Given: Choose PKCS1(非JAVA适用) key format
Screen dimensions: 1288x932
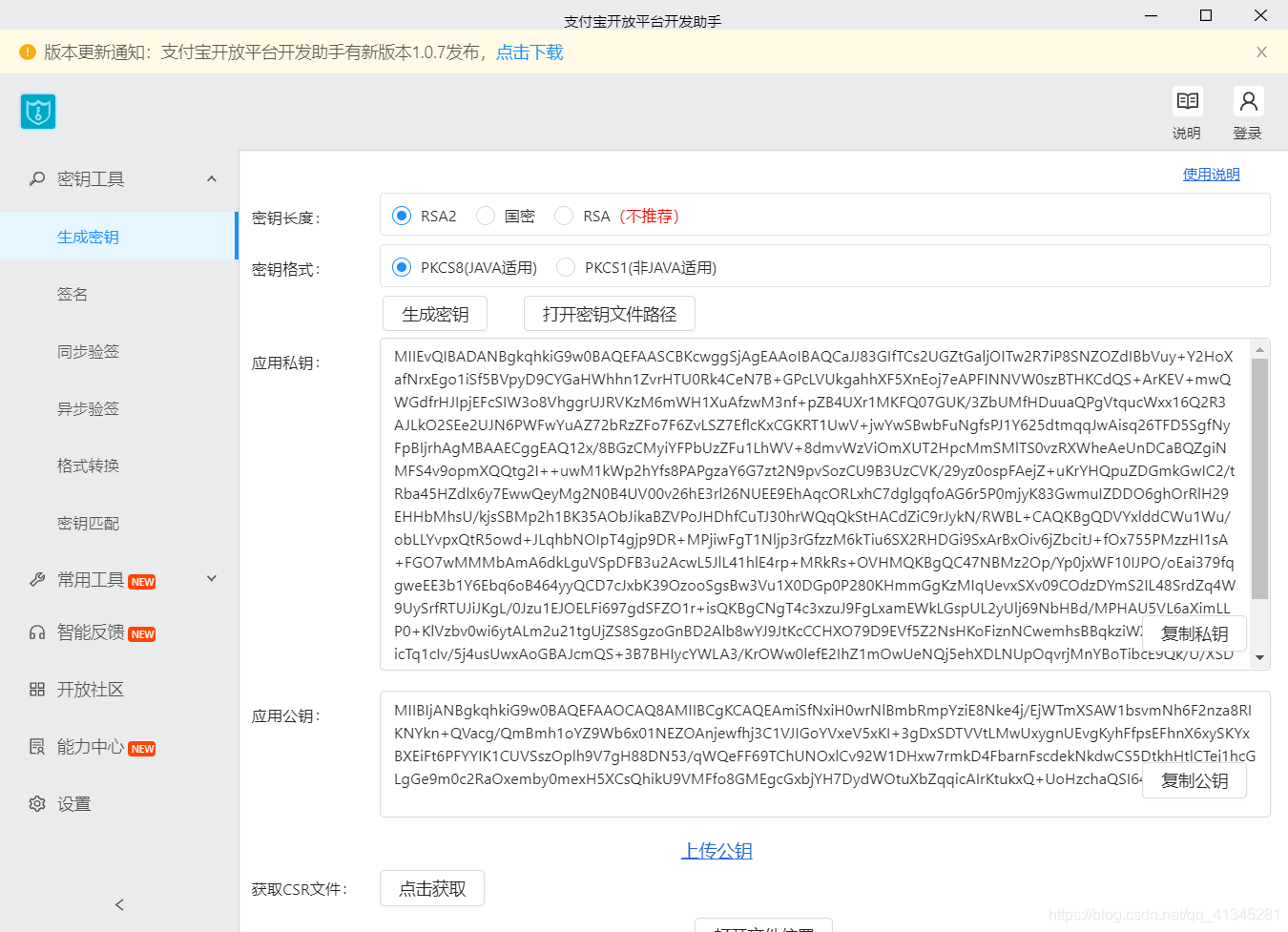Looking at the screenshot, I should pyautogui.click(x=566, y=267).
